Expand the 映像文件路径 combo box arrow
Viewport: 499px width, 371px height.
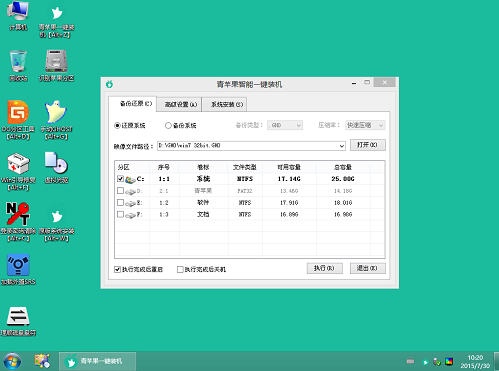pos(341,146)
